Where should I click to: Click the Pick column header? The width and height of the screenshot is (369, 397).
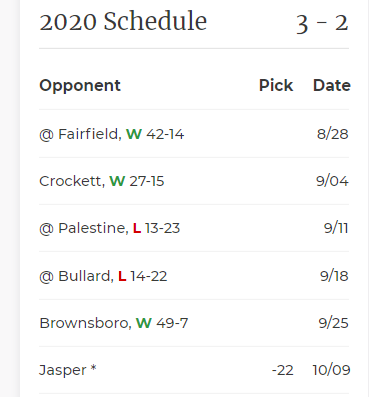pos(276,85)
